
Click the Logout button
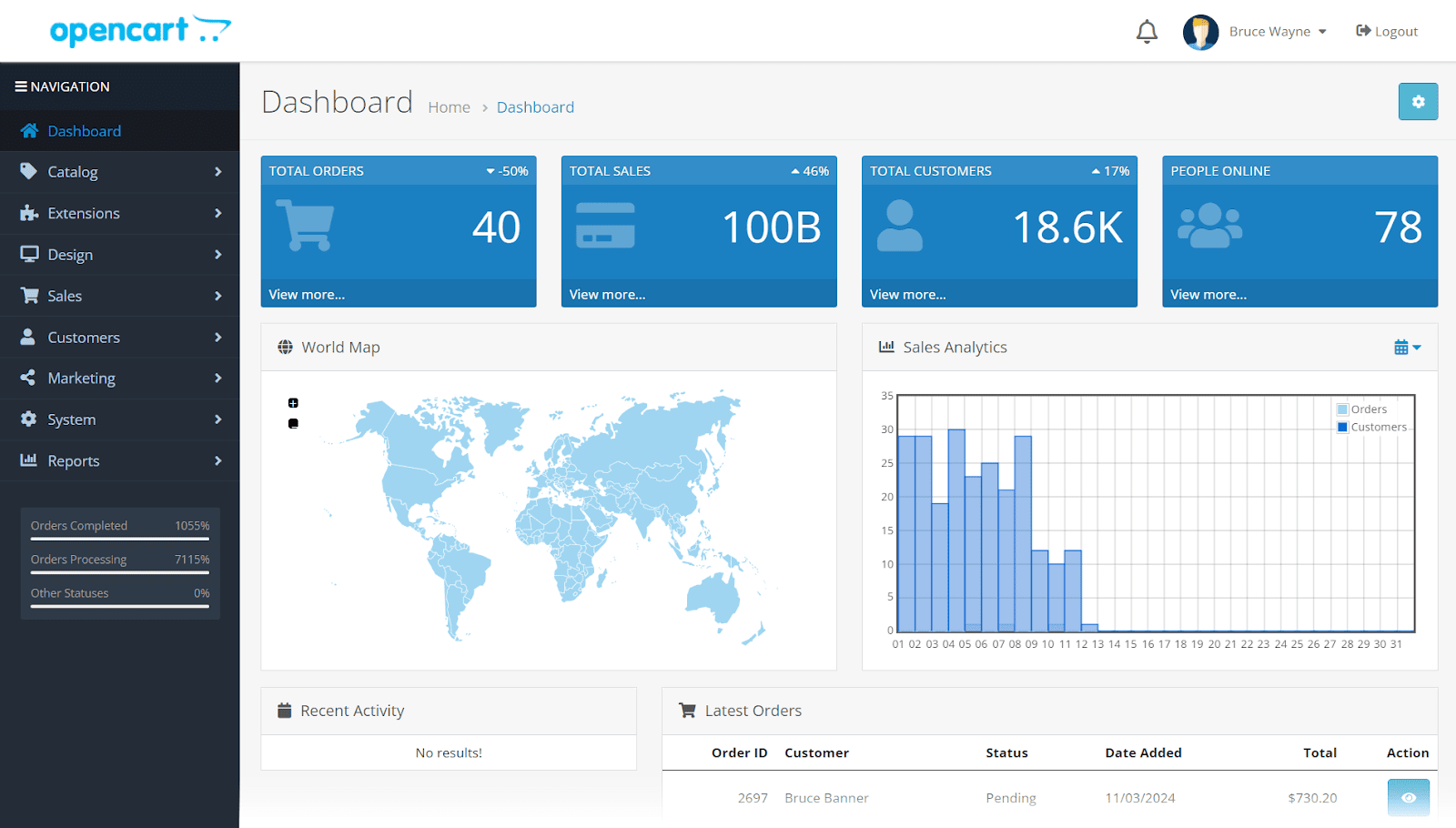[1386, 30]
